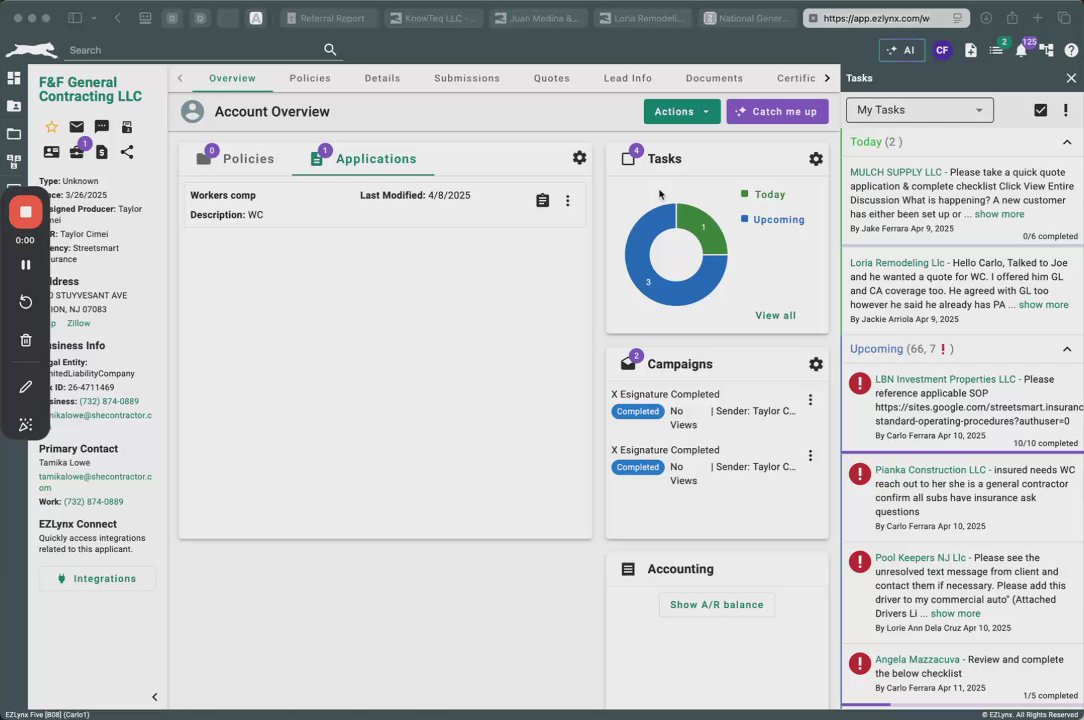Click the Today green legend swatch
The height and width of the screenshot is (720, 1084).
click(x=745, y=194)
